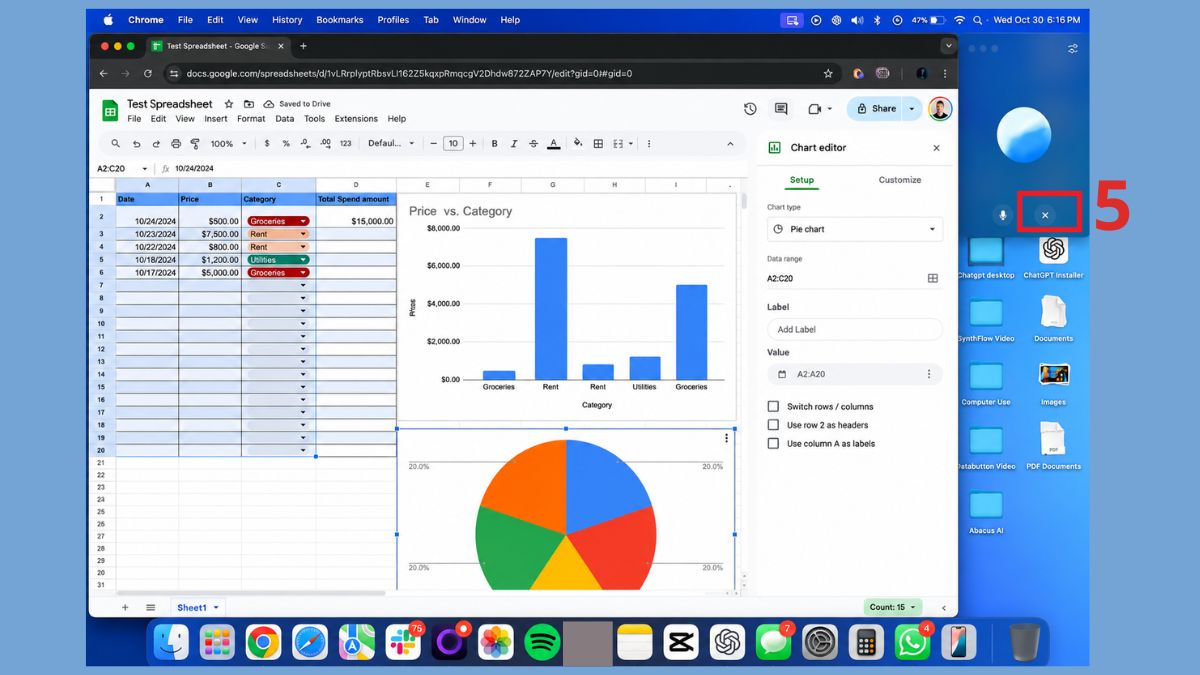Toggle strikethrough formatting

(533, 144)
